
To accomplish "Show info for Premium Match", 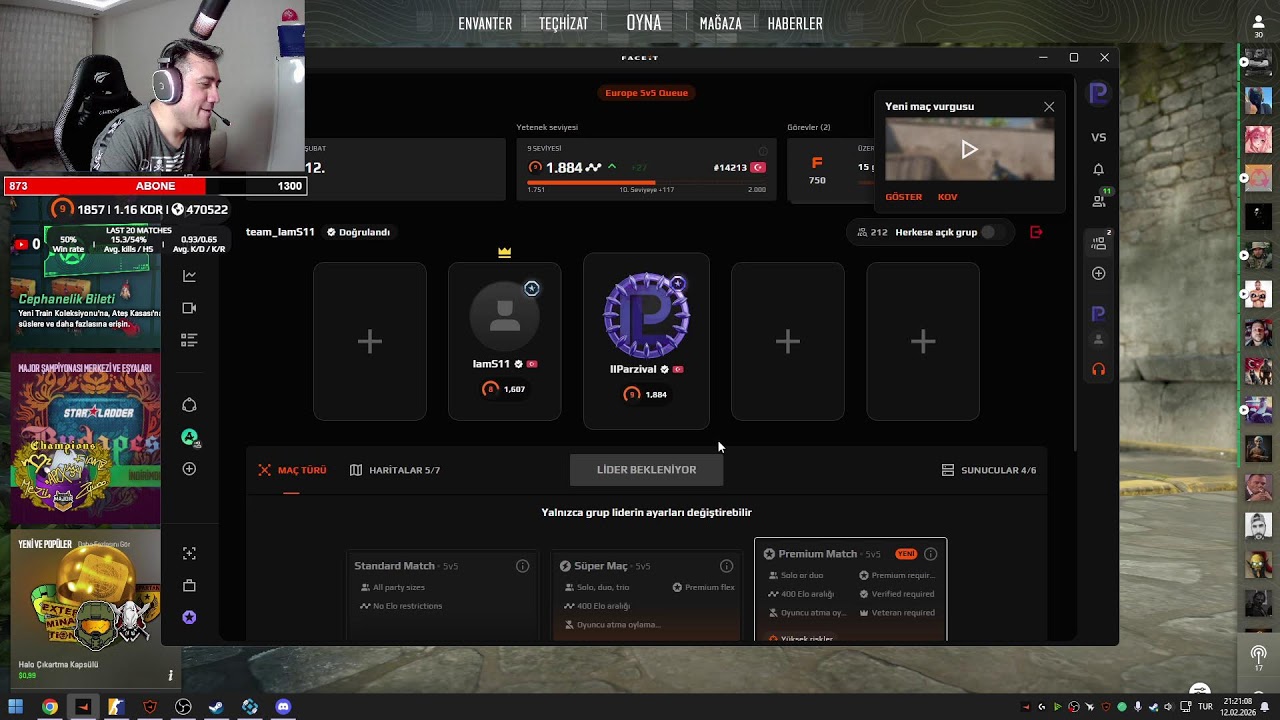I will click(x=930, y=554).
